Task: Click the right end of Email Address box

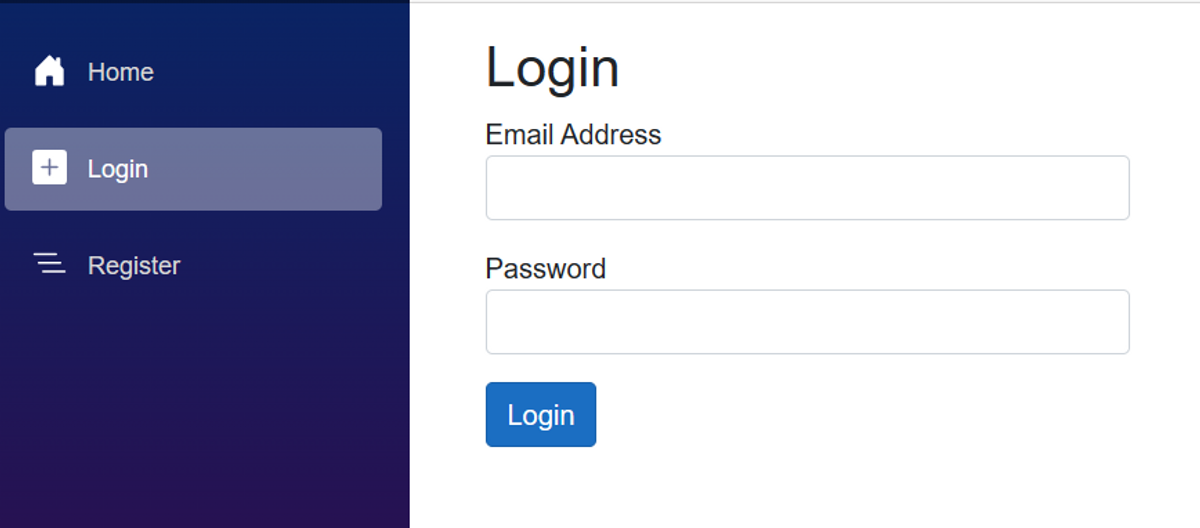Action: (x=1110, y=188)
